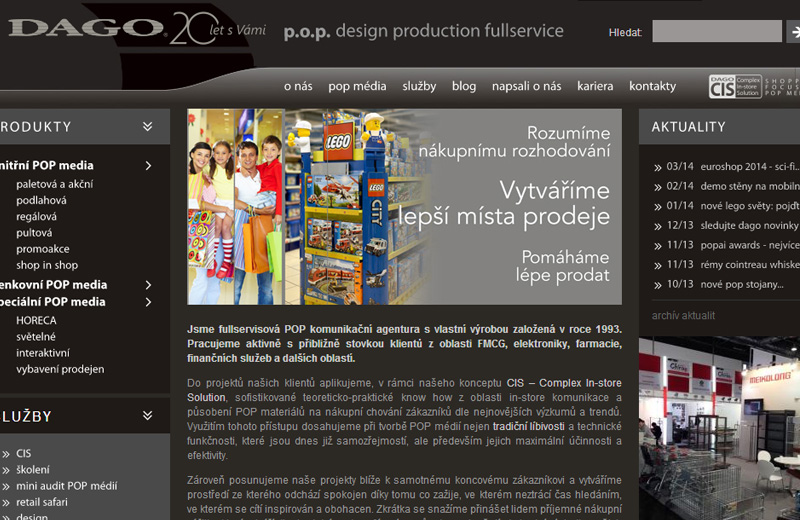Collapse the Služby panel with double chevron
Image resolution: width=800 pixels, height=520 pixels.
pyautogui.click(x=148, y=416)
